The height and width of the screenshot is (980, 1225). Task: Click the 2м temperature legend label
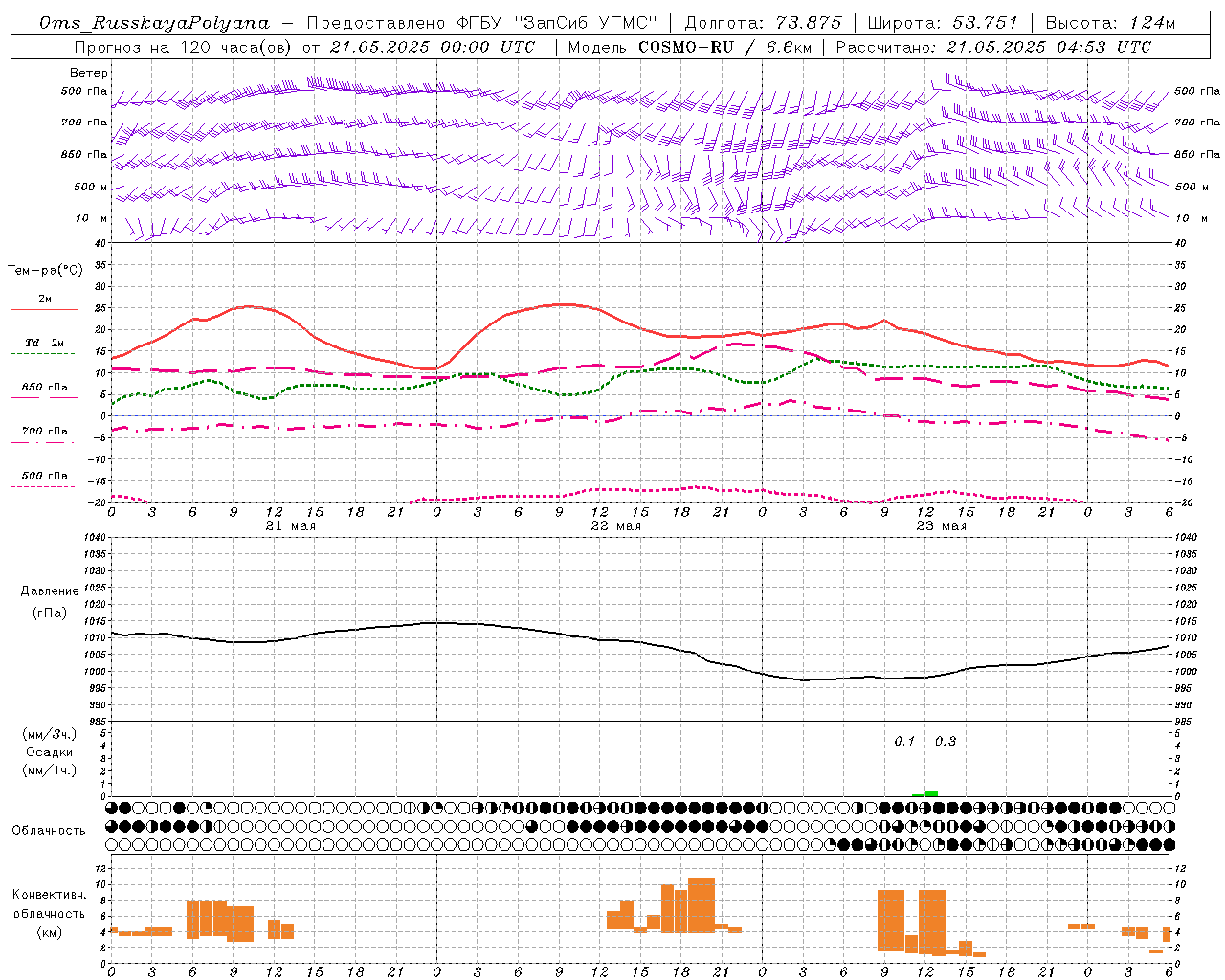(45, 299)
